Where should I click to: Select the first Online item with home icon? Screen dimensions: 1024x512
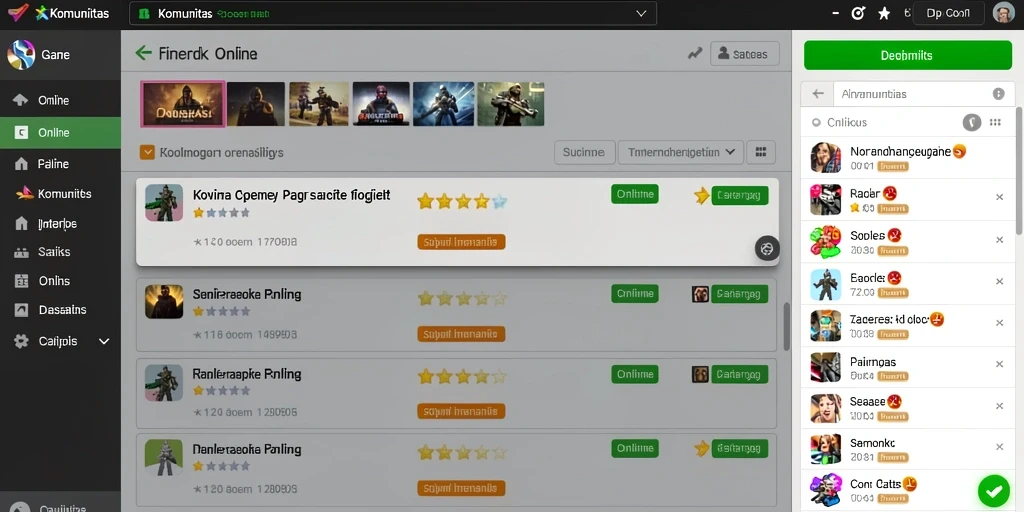[60, 100]
